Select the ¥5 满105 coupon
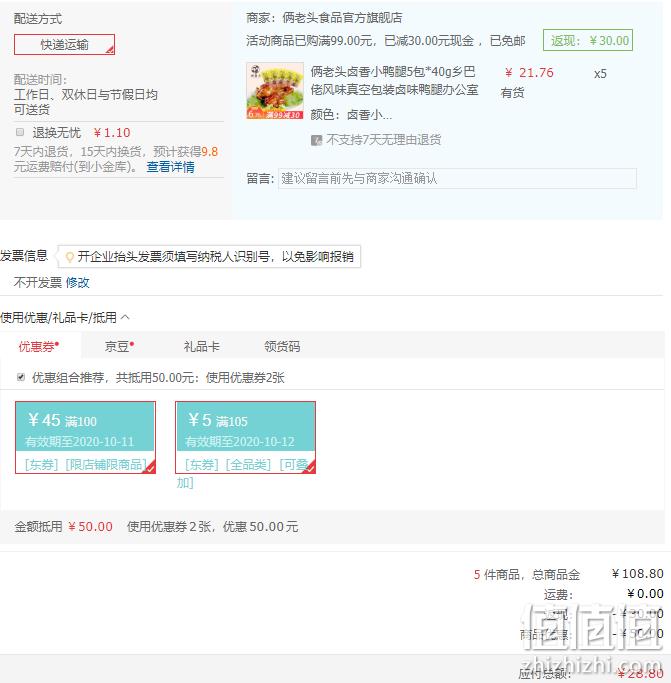Screen dimensions: 671x683 click(x=245, y=437)
